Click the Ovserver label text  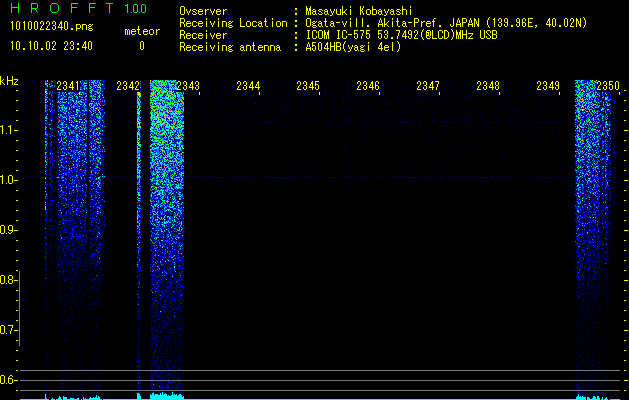pyautogui.click(x=203, y=11)
